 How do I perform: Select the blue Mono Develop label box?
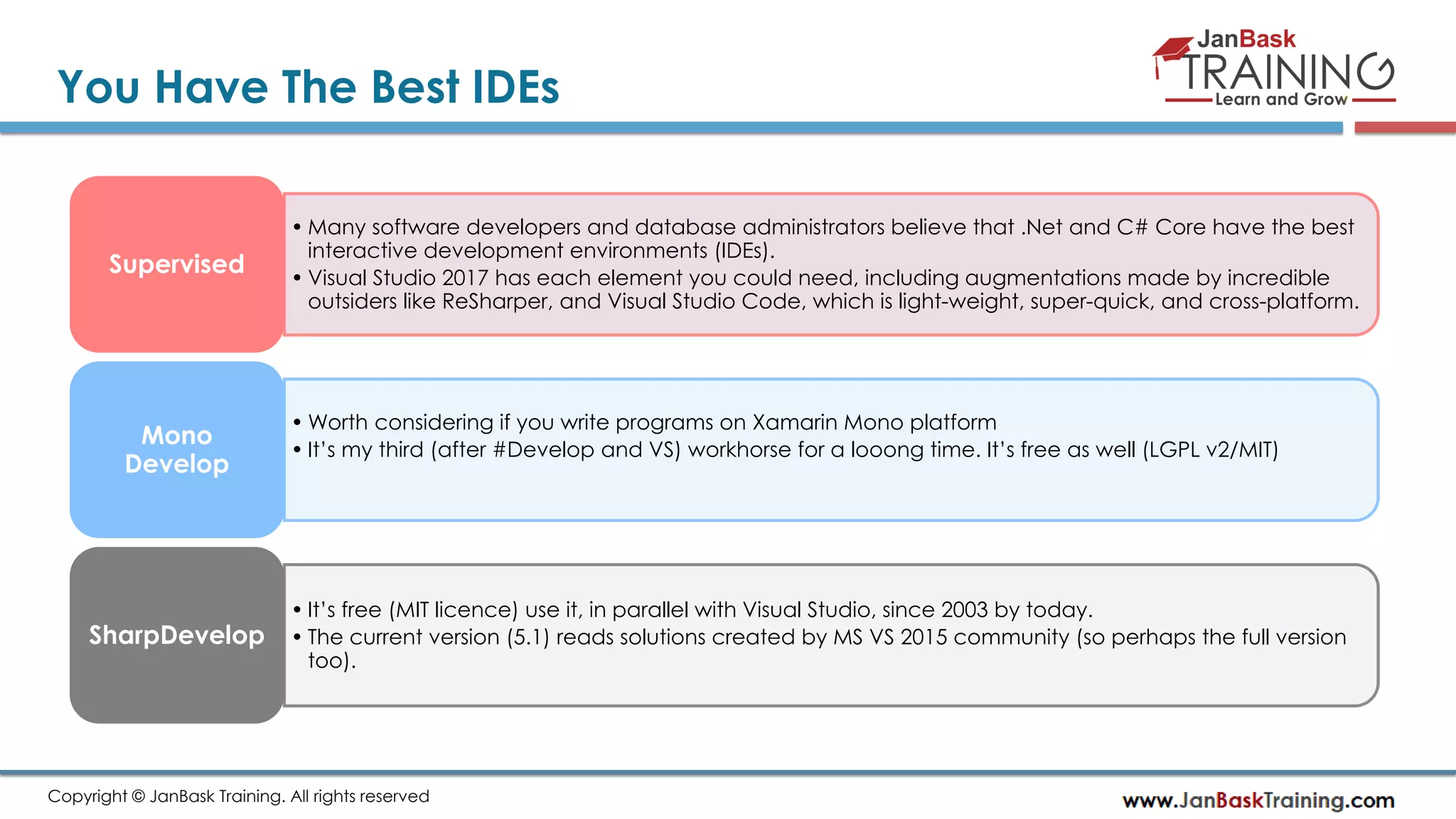click(176, 449)
